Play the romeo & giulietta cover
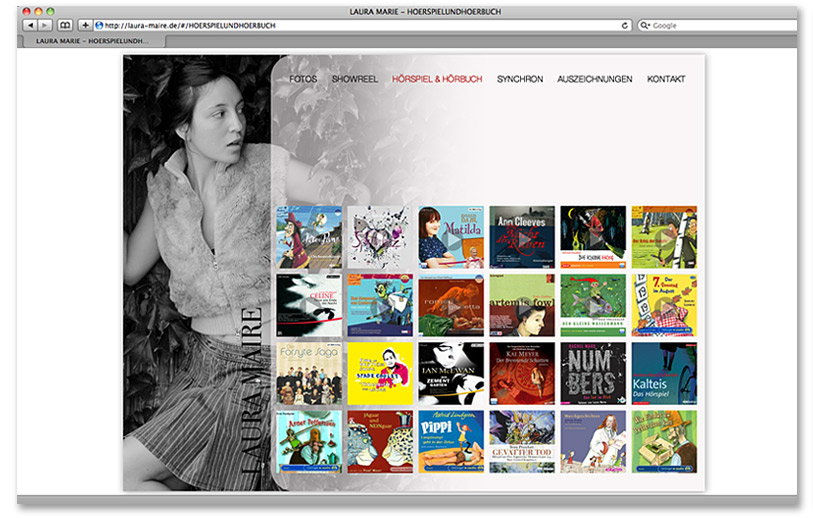813x518 pixels. click(x=451, y=305)
